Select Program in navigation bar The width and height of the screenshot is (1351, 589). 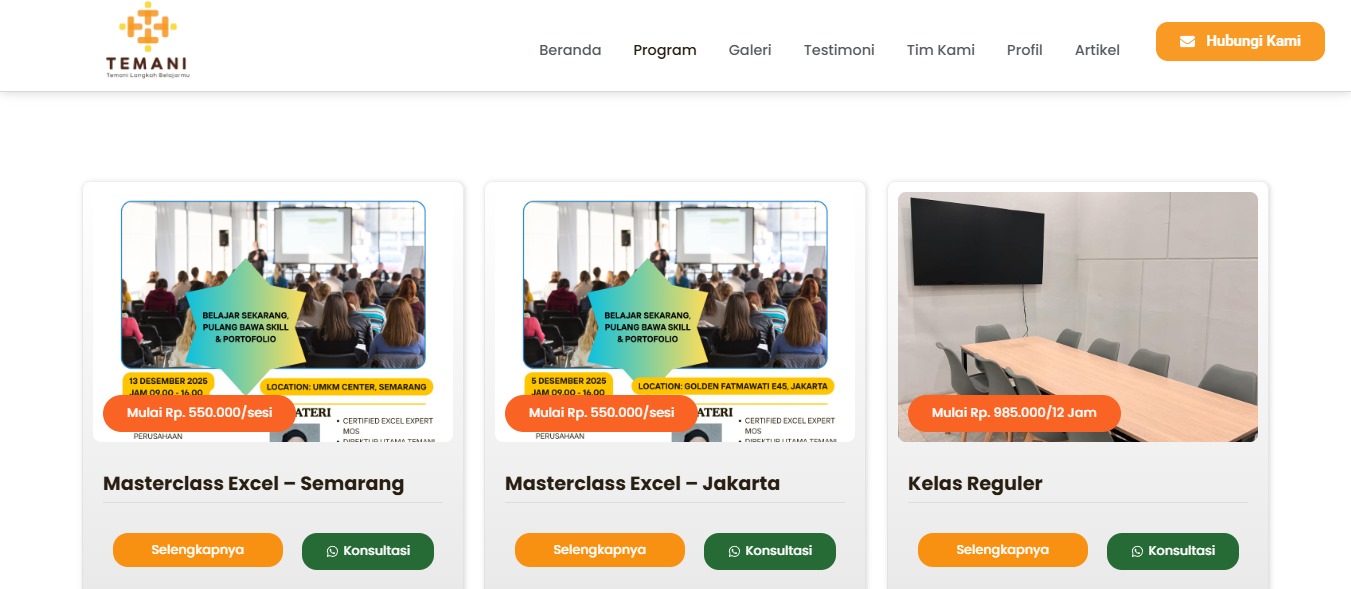pos(665,50)
